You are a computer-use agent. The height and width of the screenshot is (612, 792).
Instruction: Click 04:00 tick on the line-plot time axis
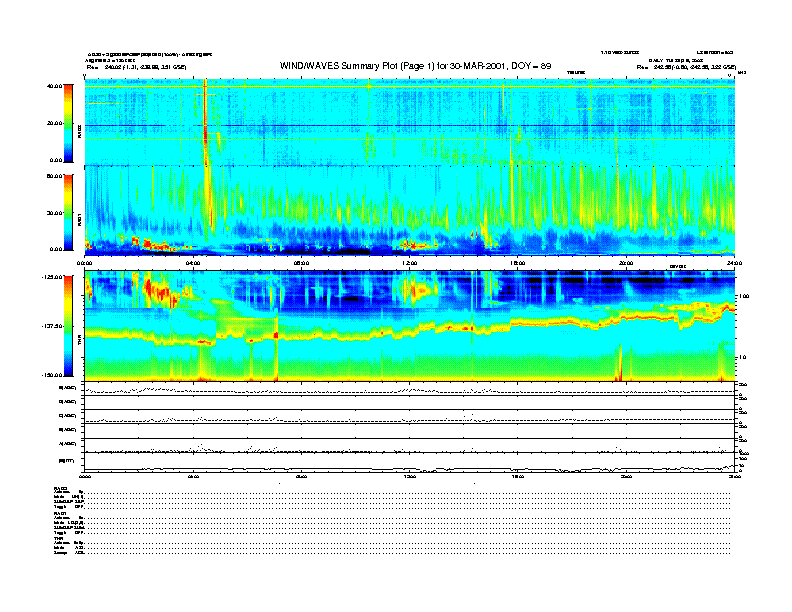193,476
